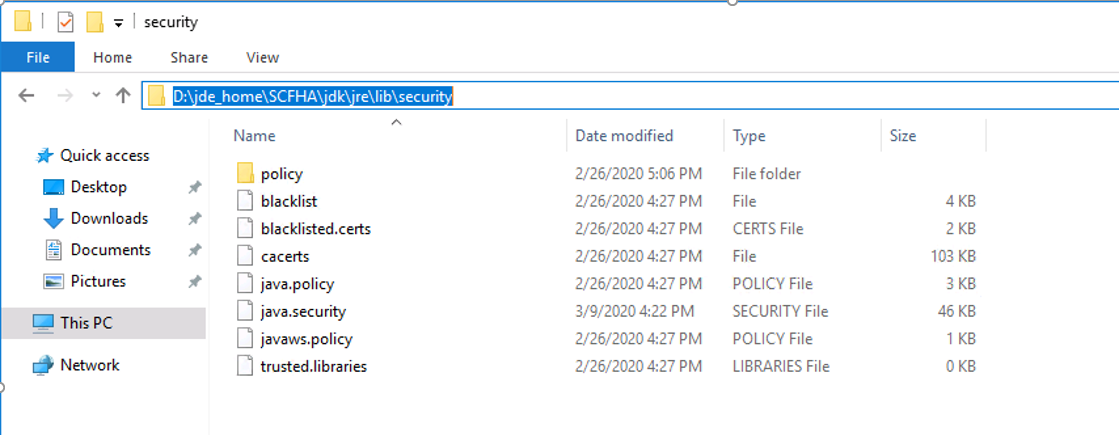Select the trusted.libraries file
The height and width of the screenshot is (435, 1119).
coord(314,367)
